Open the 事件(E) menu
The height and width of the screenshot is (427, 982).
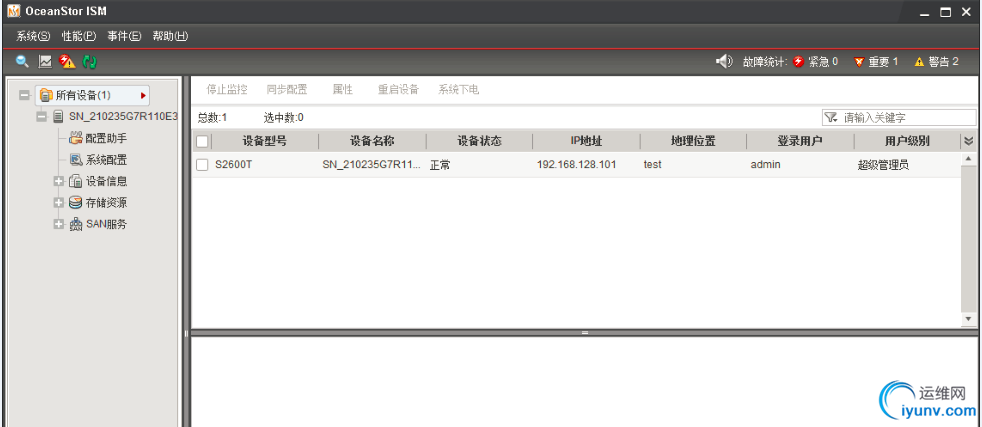(124, 36)
